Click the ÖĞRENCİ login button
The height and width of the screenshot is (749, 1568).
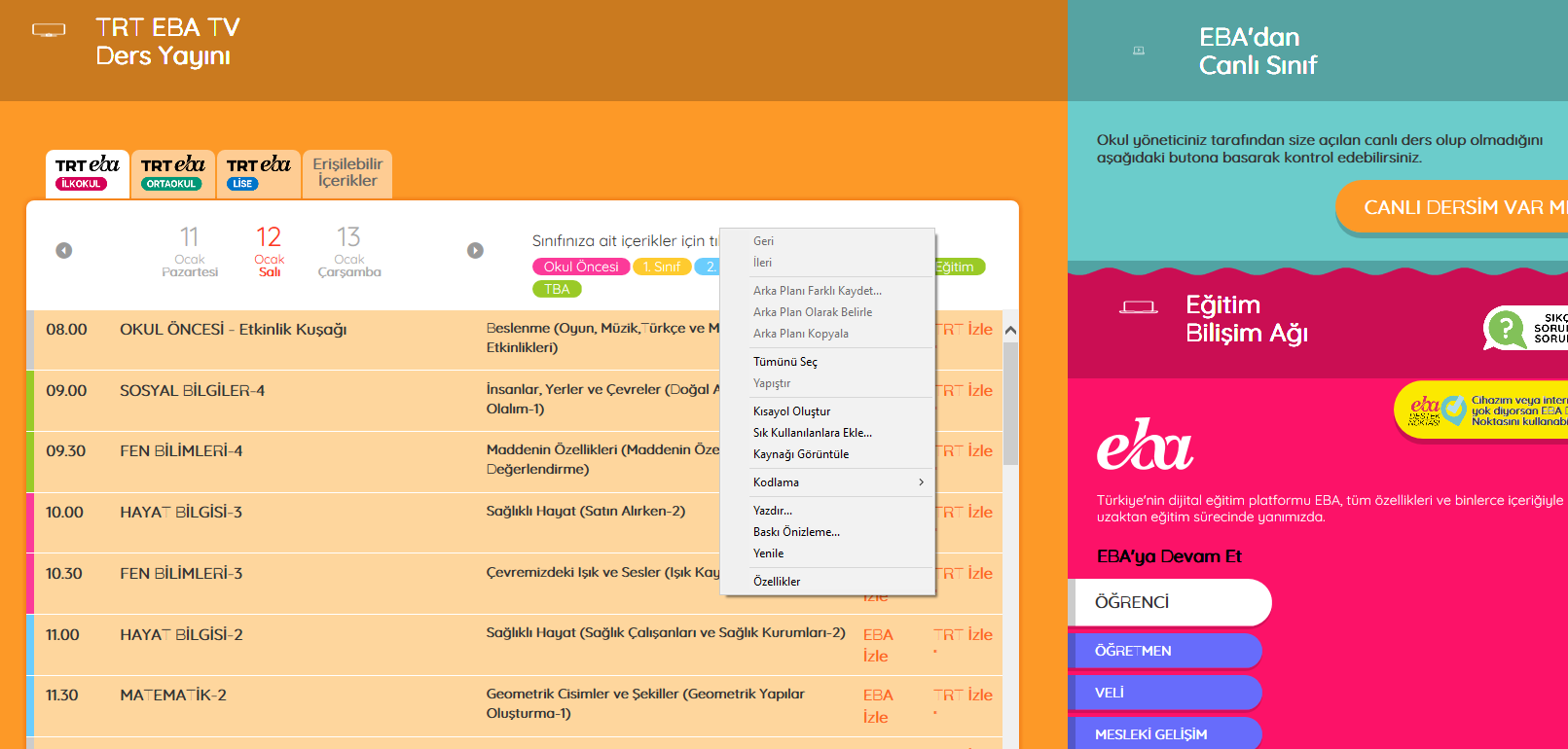[1170, 602]
